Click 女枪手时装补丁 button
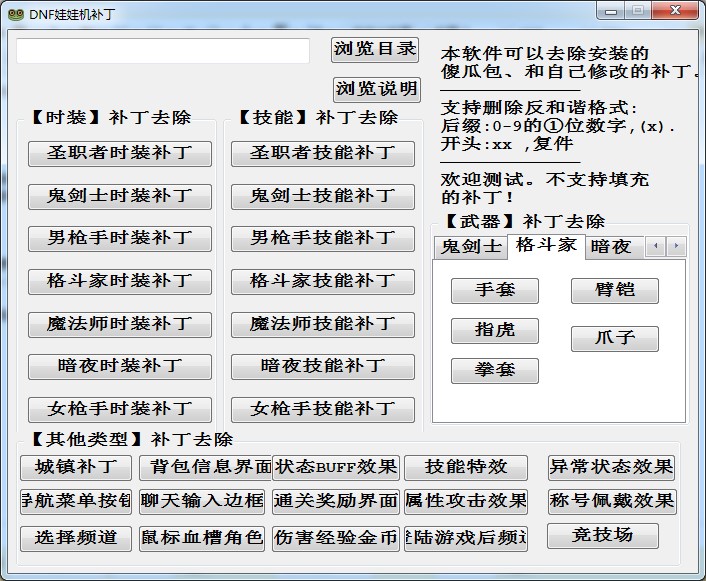 click(x=120, y=409)
